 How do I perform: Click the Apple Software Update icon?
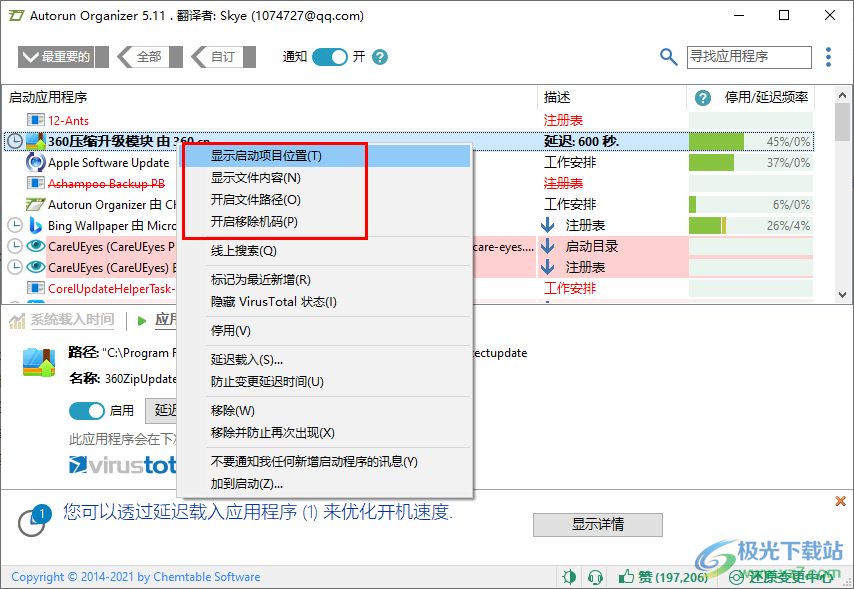point(35,162)
